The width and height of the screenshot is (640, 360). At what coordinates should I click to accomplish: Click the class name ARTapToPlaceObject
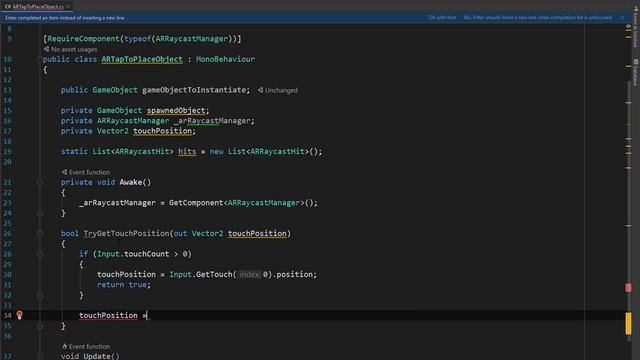tap(142, 59)
